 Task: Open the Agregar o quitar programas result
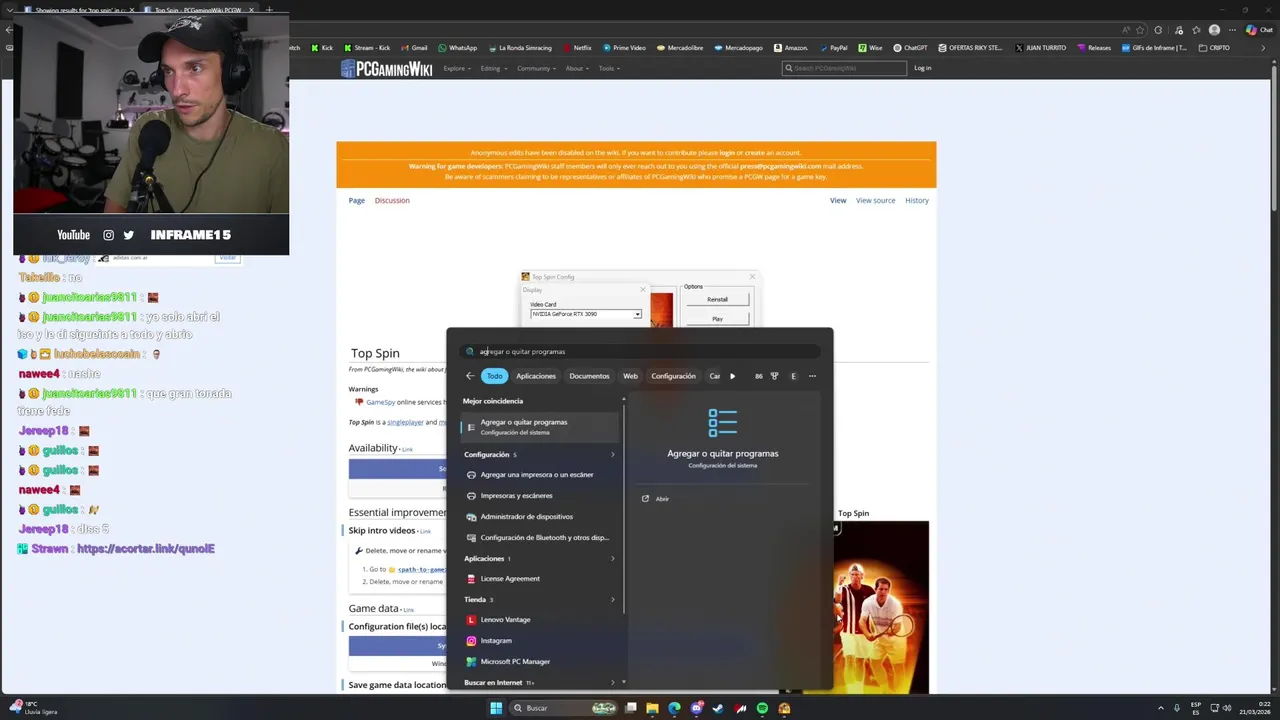[x=540, y=426]
